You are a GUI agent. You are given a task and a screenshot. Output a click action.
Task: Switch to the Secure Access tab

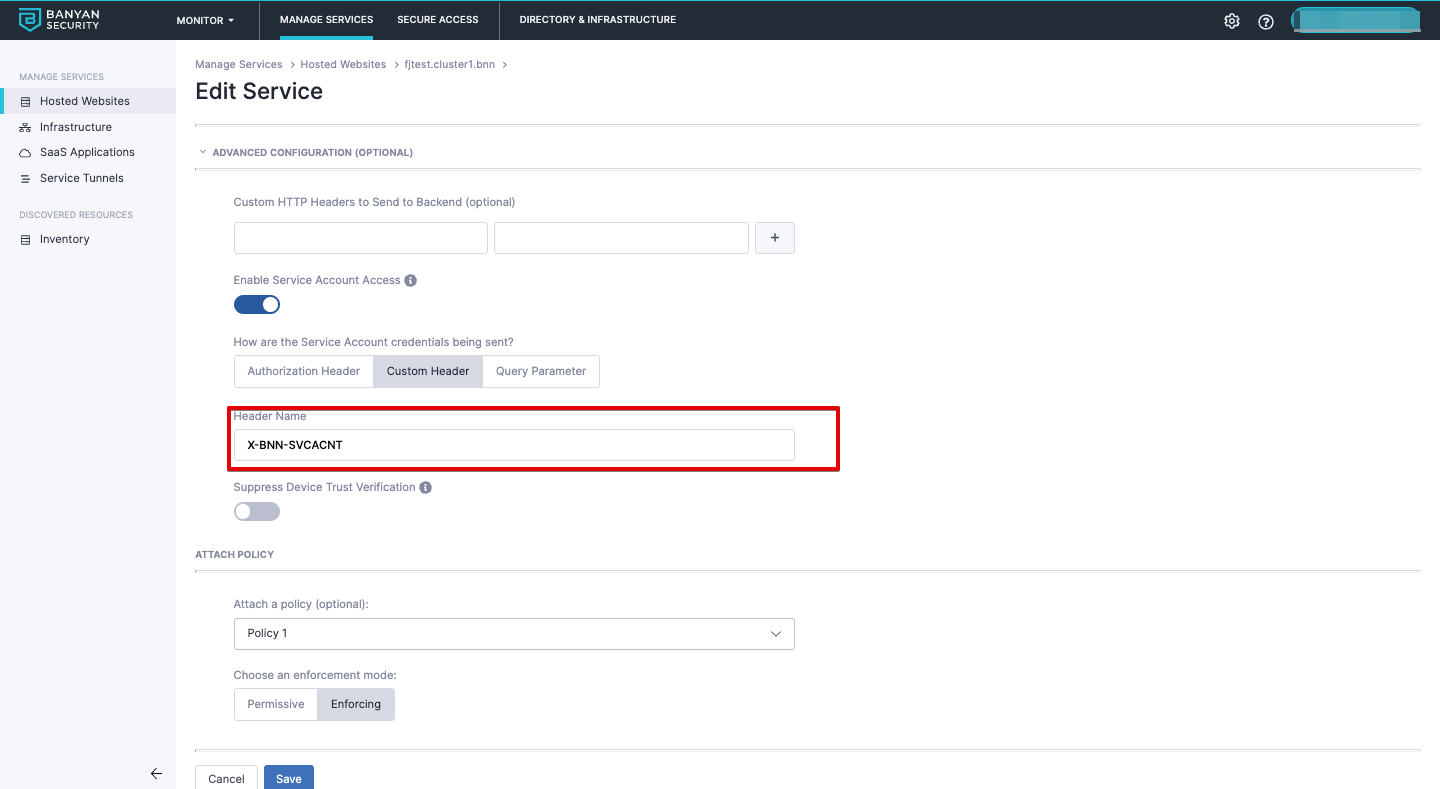[x=437, y=20]
